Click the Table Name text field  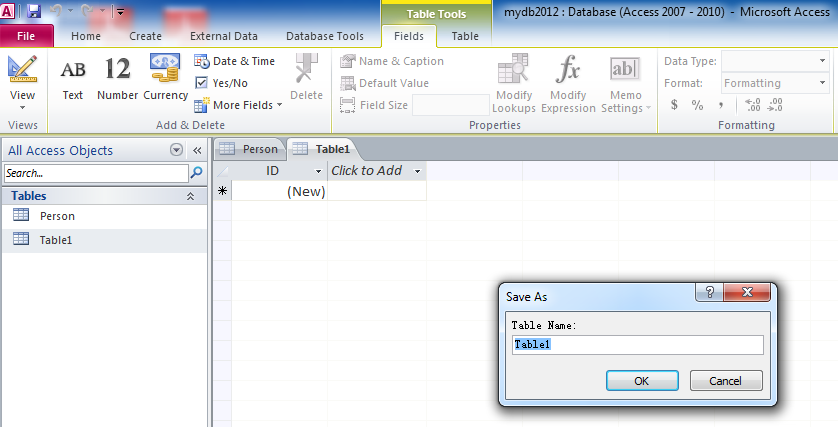tap(636, 345)
